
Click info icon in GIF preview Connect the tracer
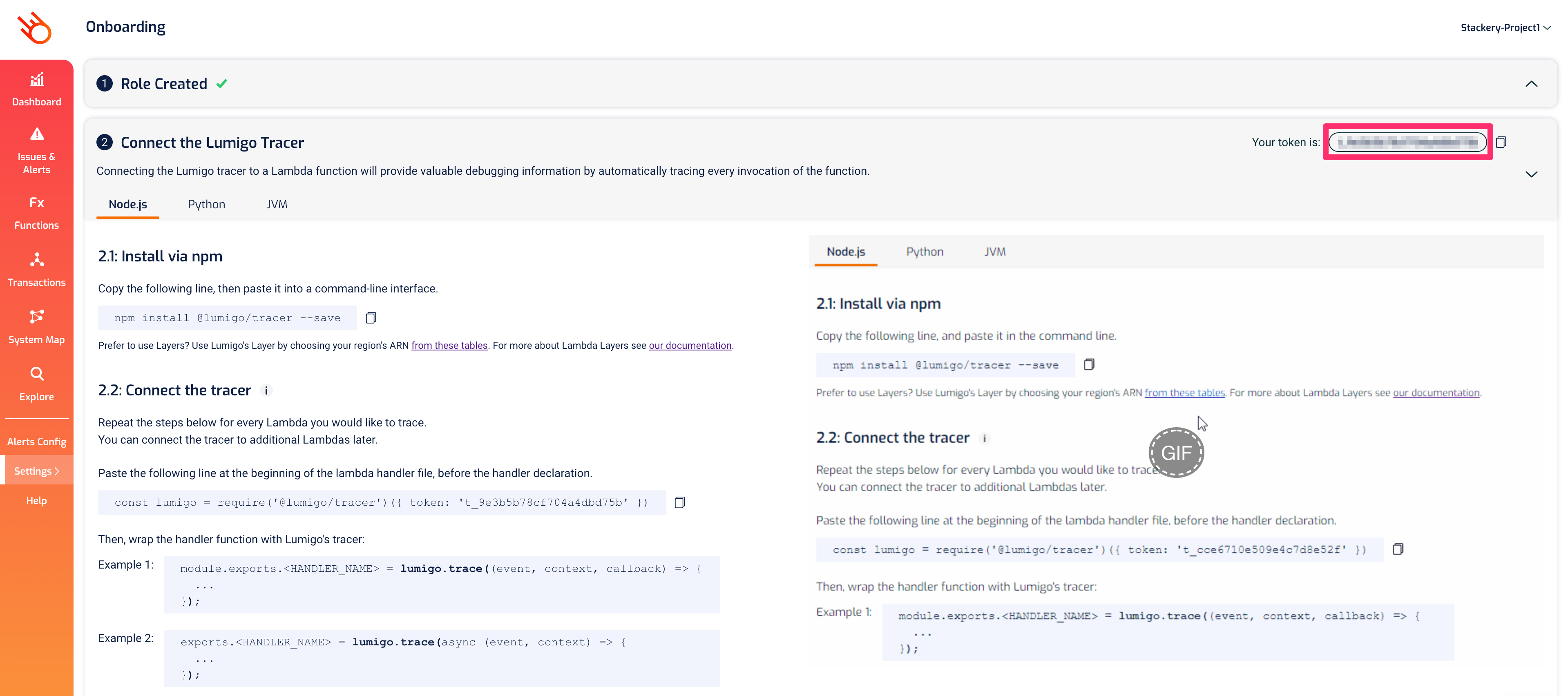click(984, 438)
